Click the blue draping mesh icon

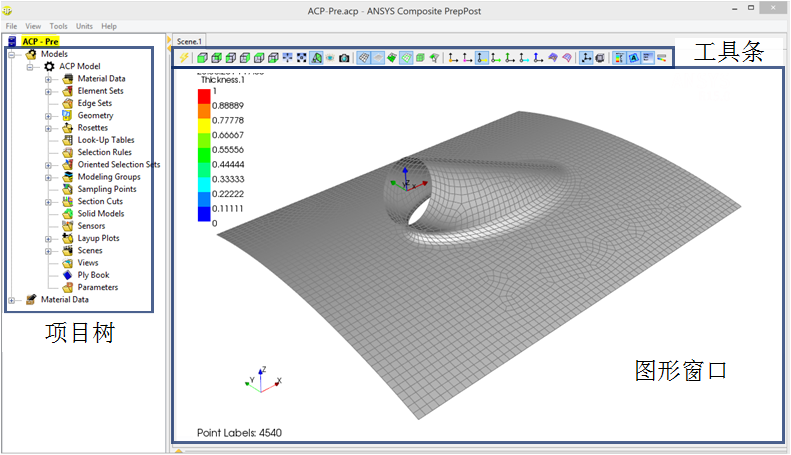[553, 58]
